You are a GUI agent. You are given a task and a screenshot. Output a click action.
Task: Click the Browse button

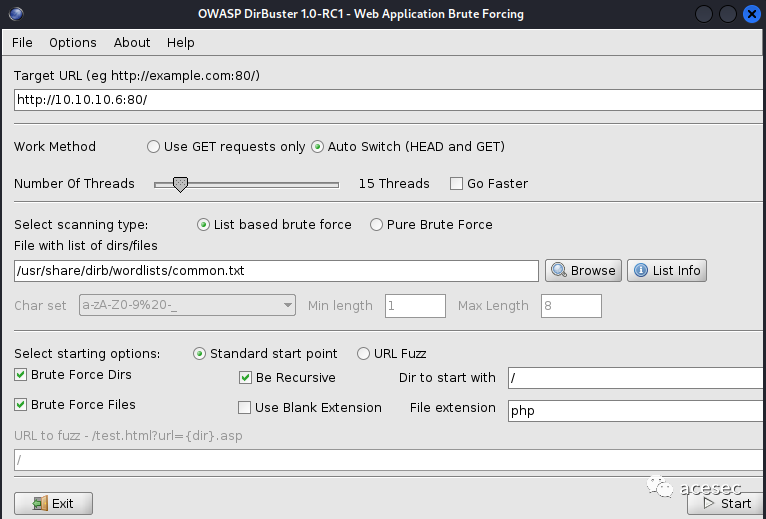(x=583, y=271)
